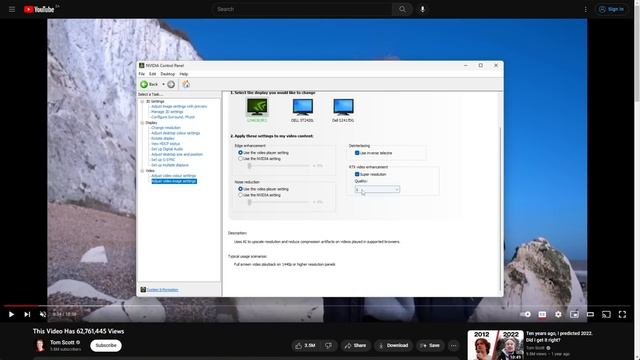
Task: Select 'Rotate display' task
Action: click(x=163, y=138)
